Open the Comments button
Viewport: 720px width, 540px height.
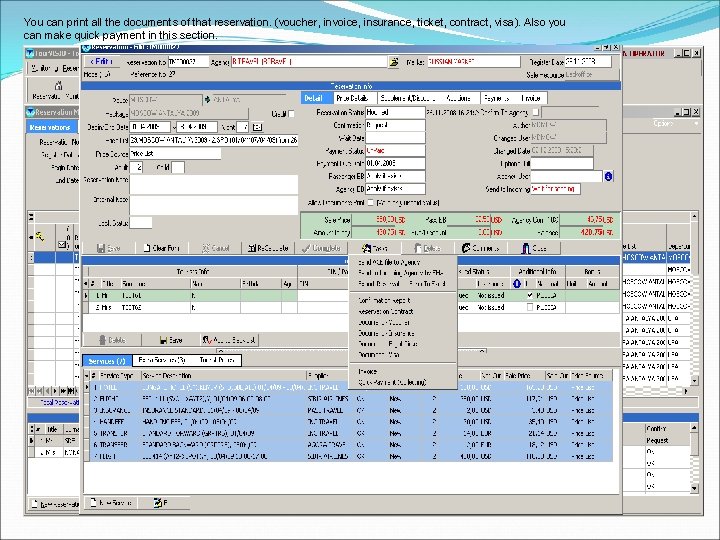480,248
